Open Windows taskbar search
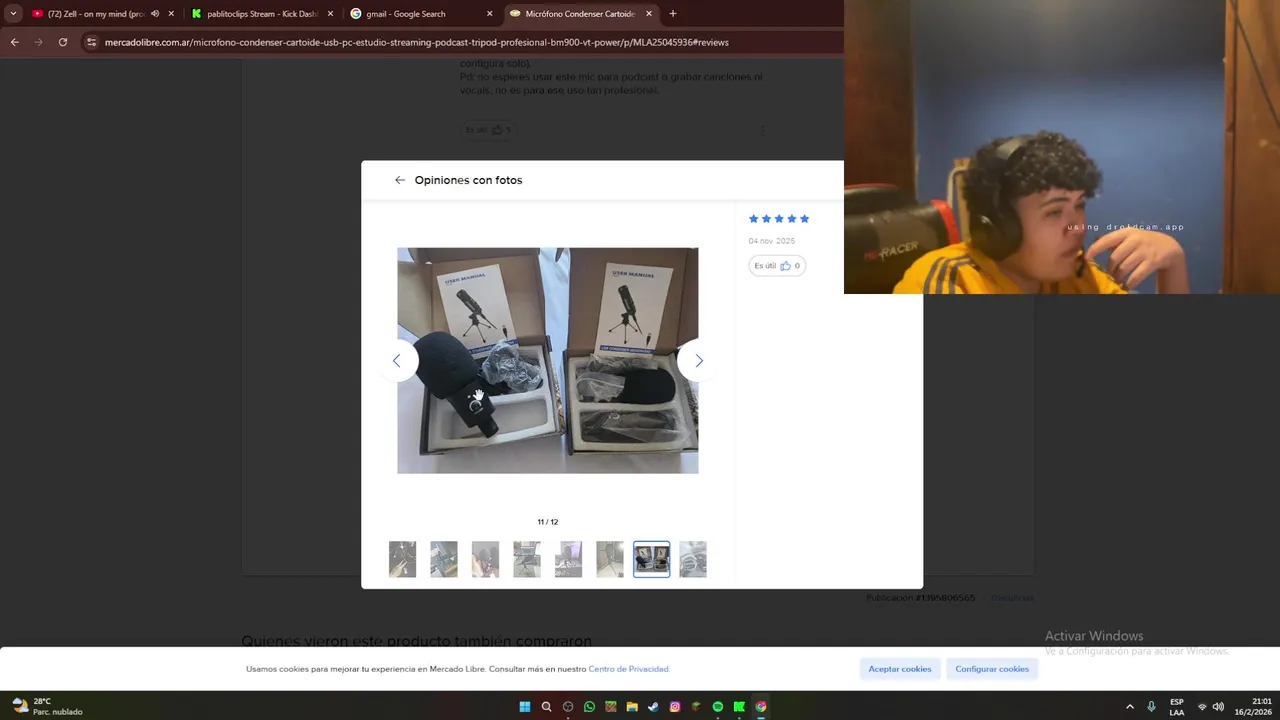 click(546, 706)
